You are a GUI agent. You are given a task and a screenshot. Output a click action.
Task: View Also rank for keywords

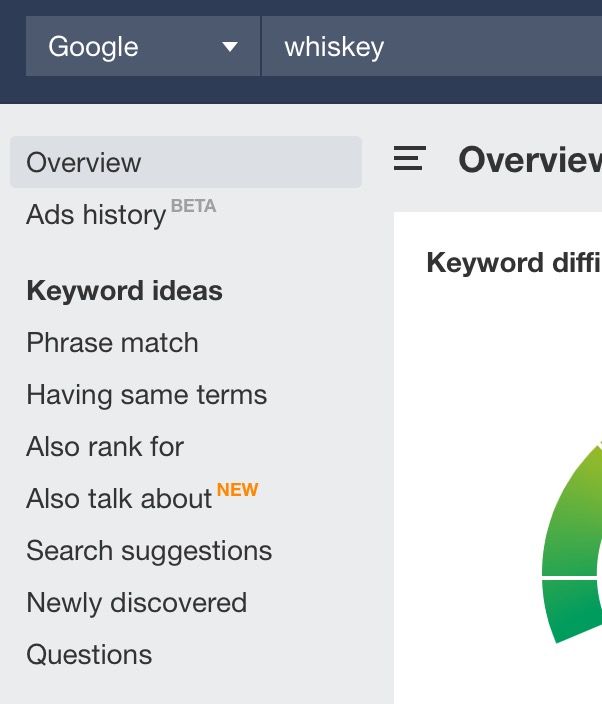tap(105, 447)
